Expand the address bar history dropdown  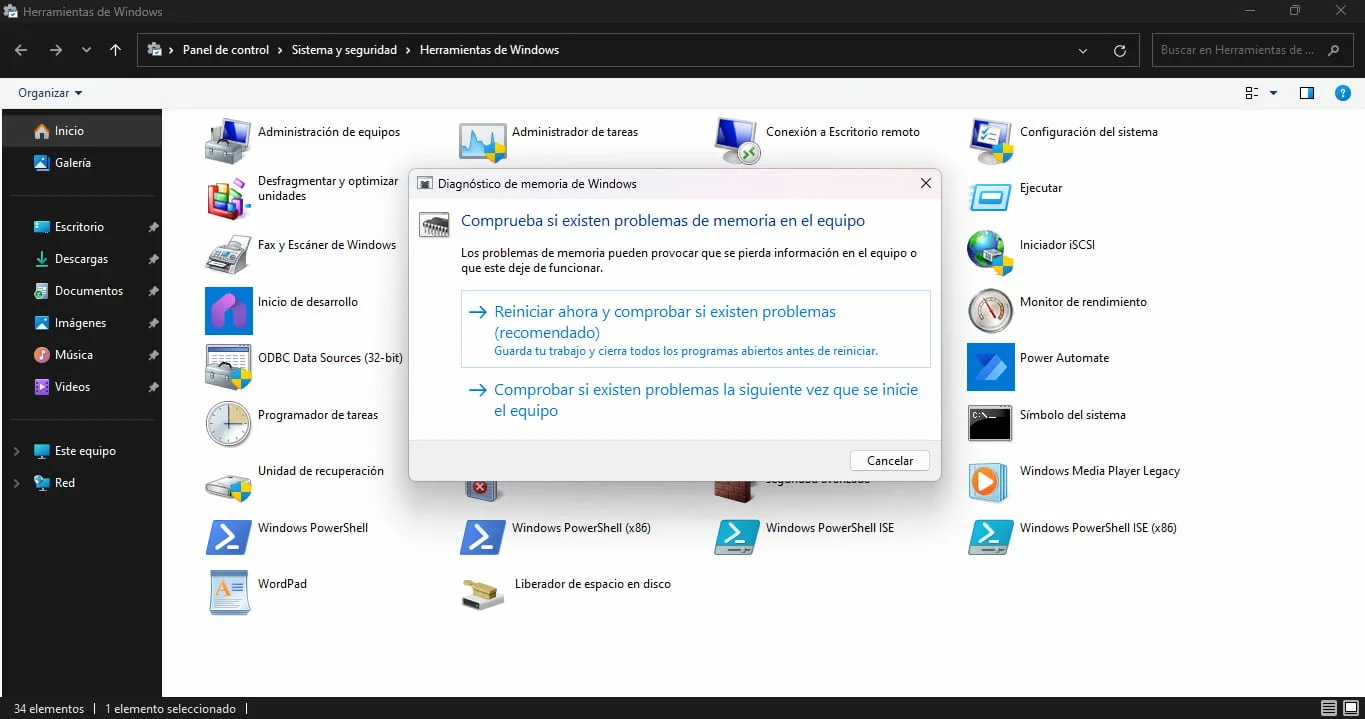pos(1084,50)
